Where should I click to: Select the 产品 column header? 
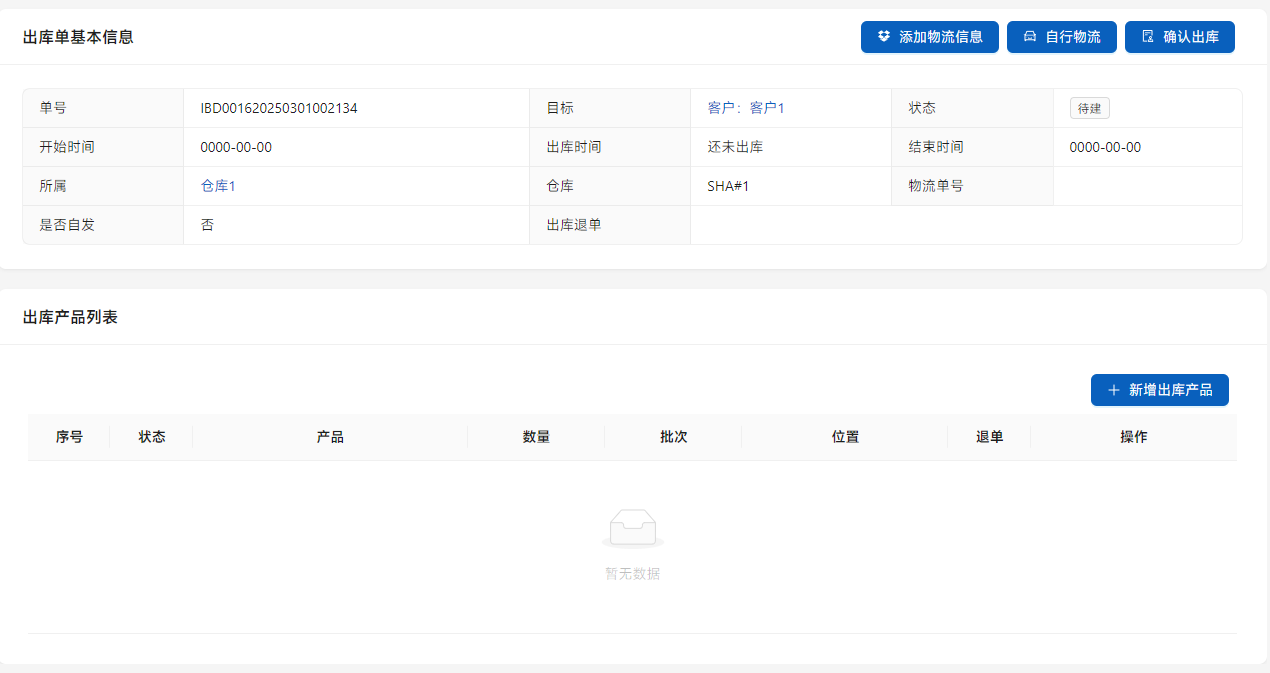coord(330,437)
